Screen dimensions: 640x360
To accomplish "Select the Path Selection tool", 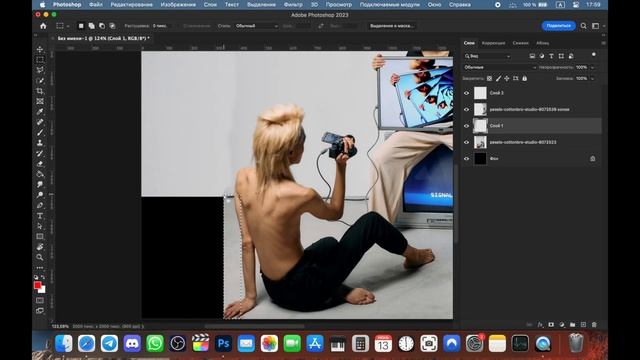I will click(40, 226).
